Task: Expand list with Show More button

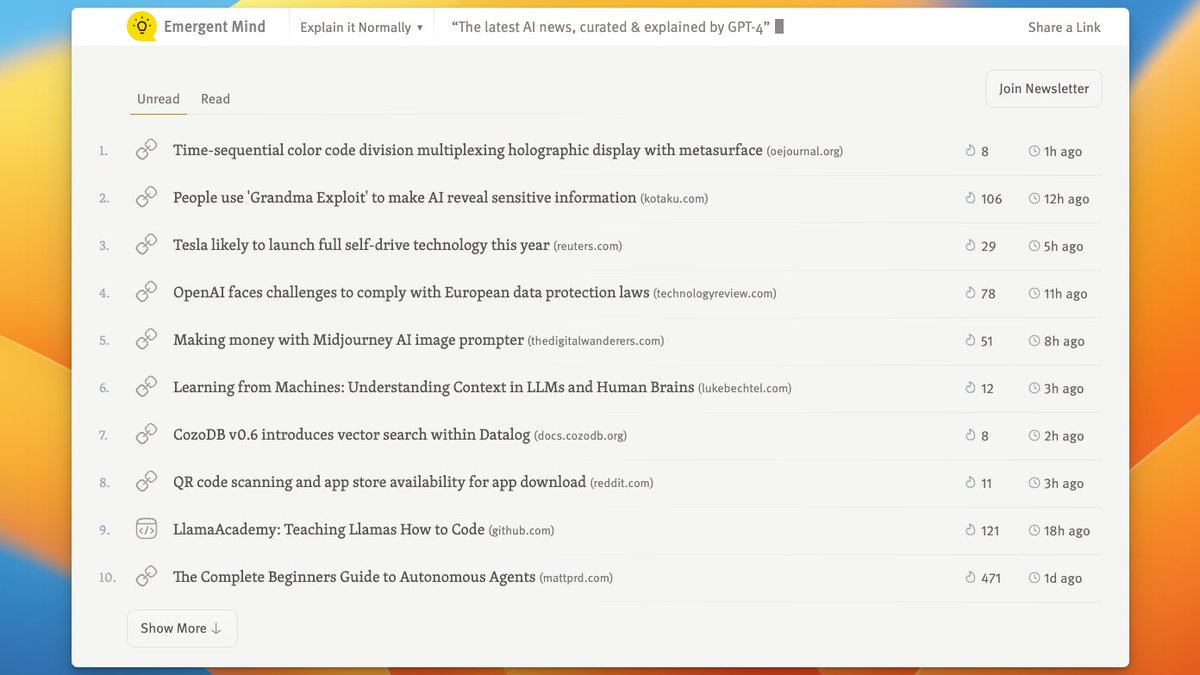Action: tap(182, 628)
